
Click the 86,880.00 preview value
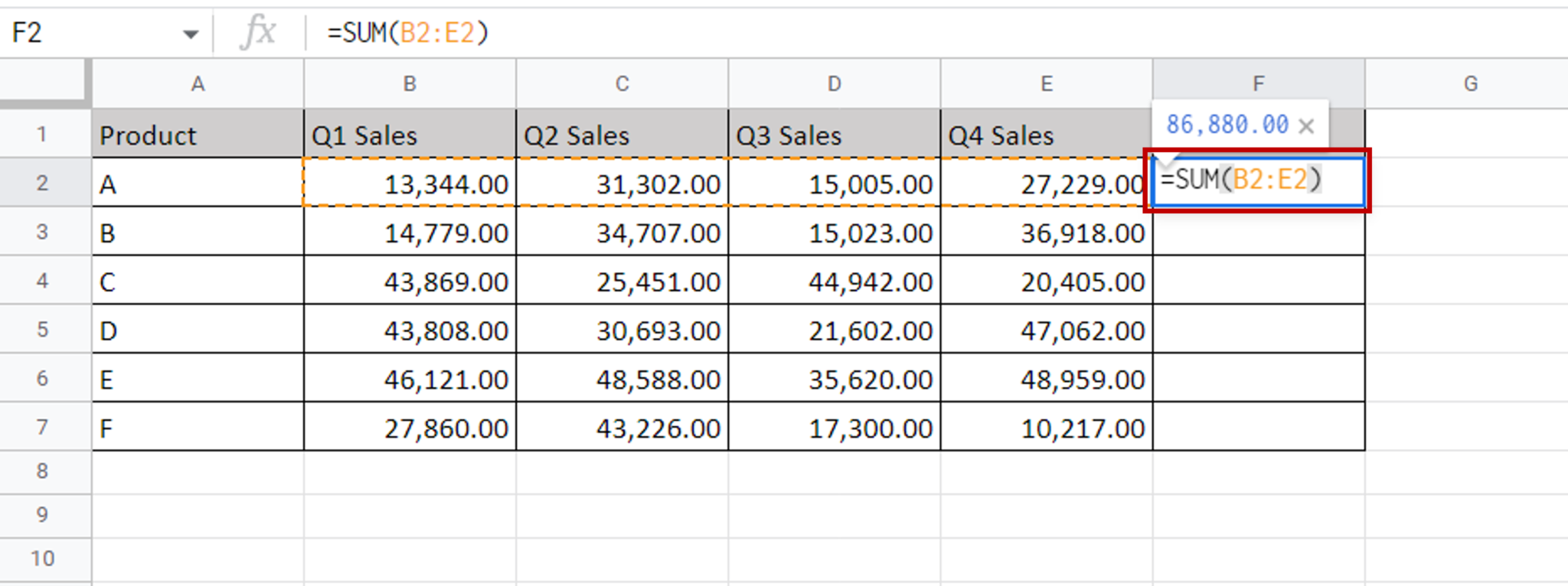click(x=1227, y=125)
